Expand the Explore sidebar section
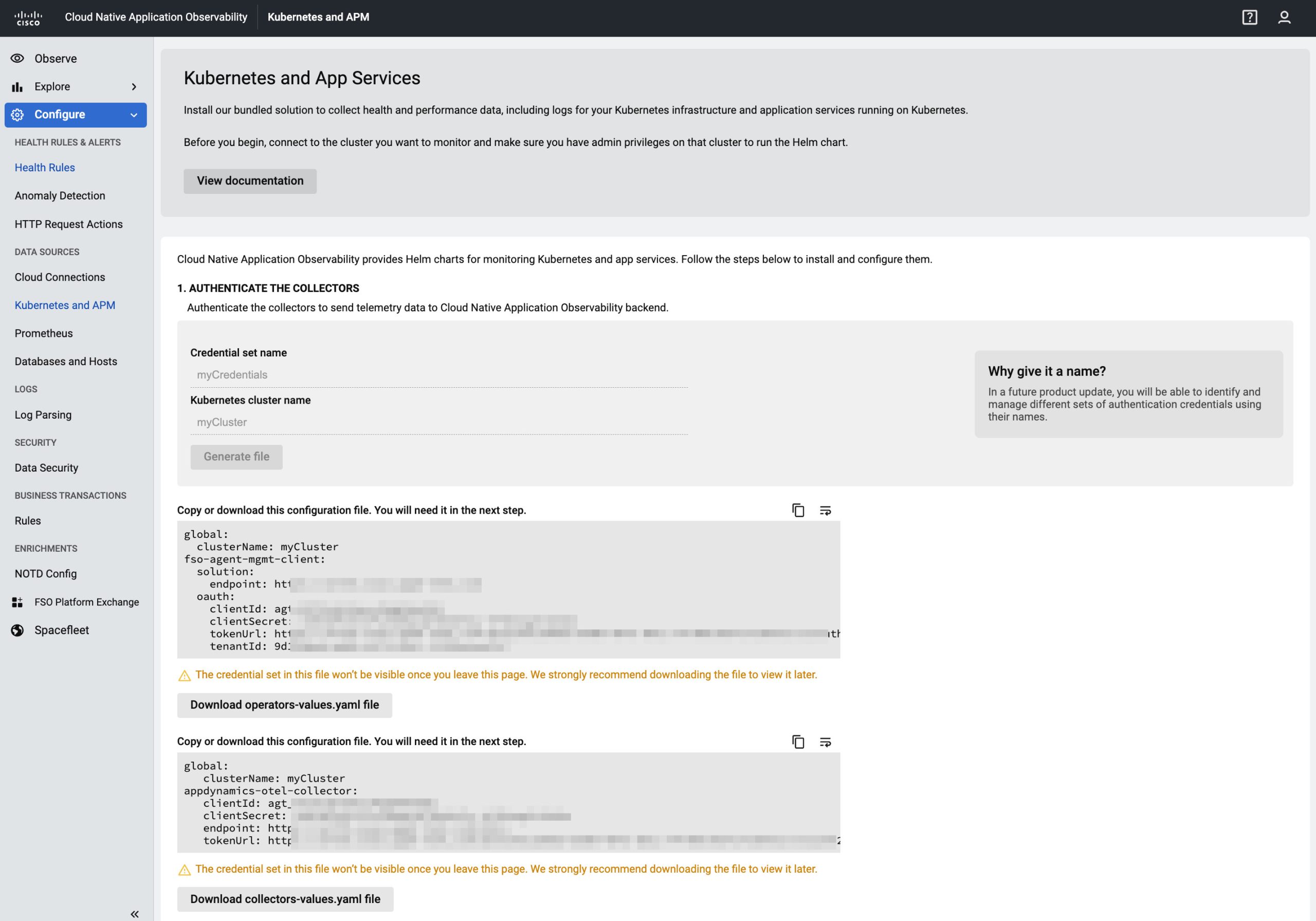Viewport: 1316px width, 921px height. (134, 86)
